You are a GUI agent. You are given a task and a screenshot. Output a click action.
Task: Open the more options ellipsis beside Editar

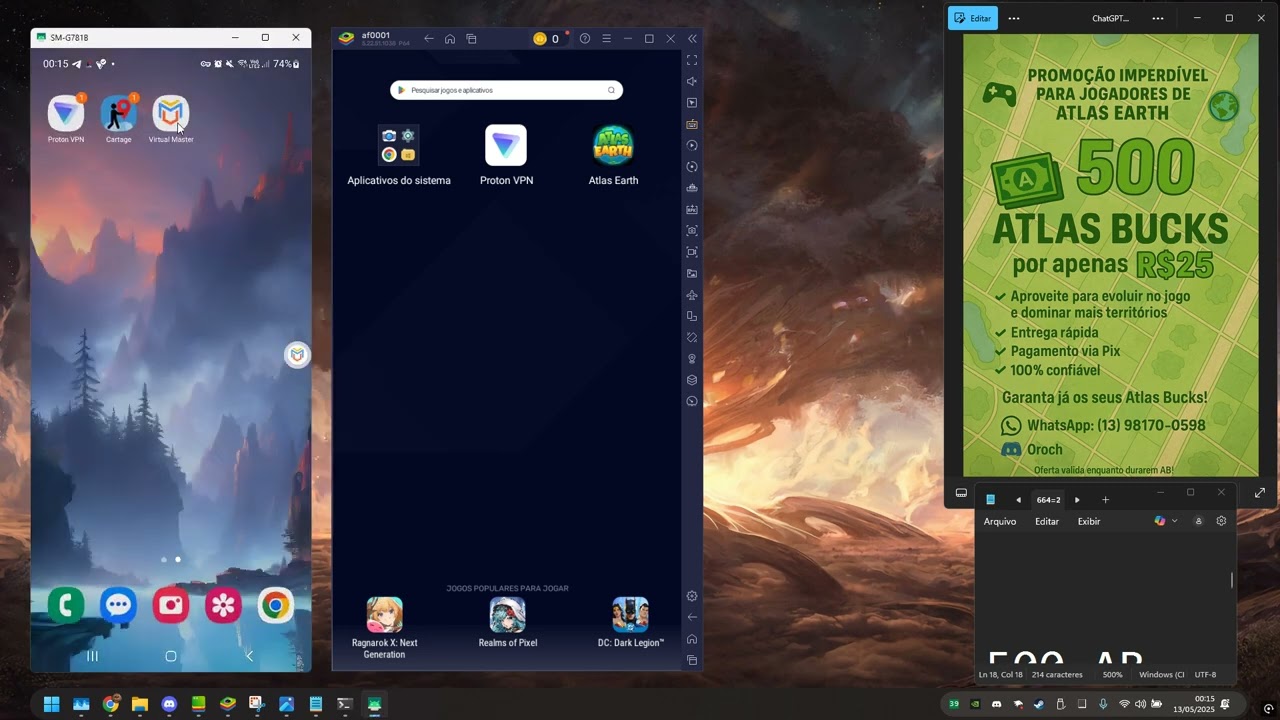pos(1014,18)
